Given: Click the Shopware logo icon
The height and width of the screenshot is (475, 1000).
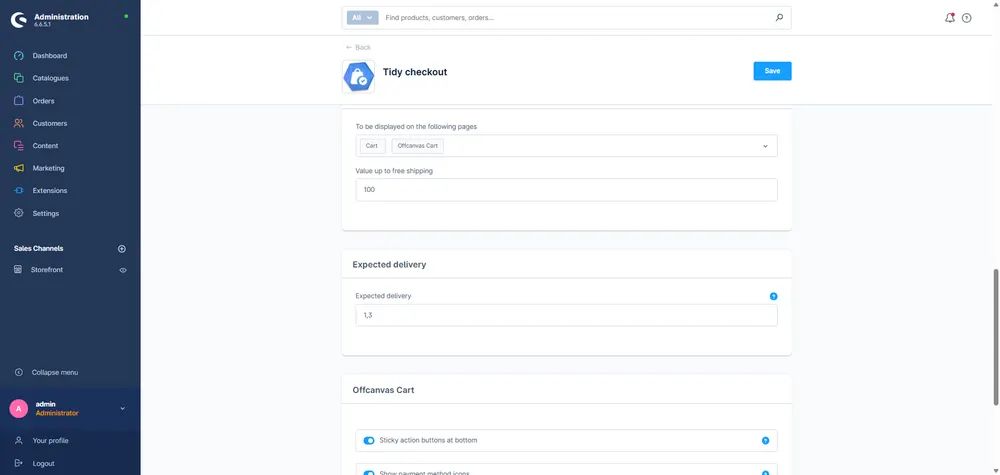Looking at the screenshot, I should click(x=19, y=20).
